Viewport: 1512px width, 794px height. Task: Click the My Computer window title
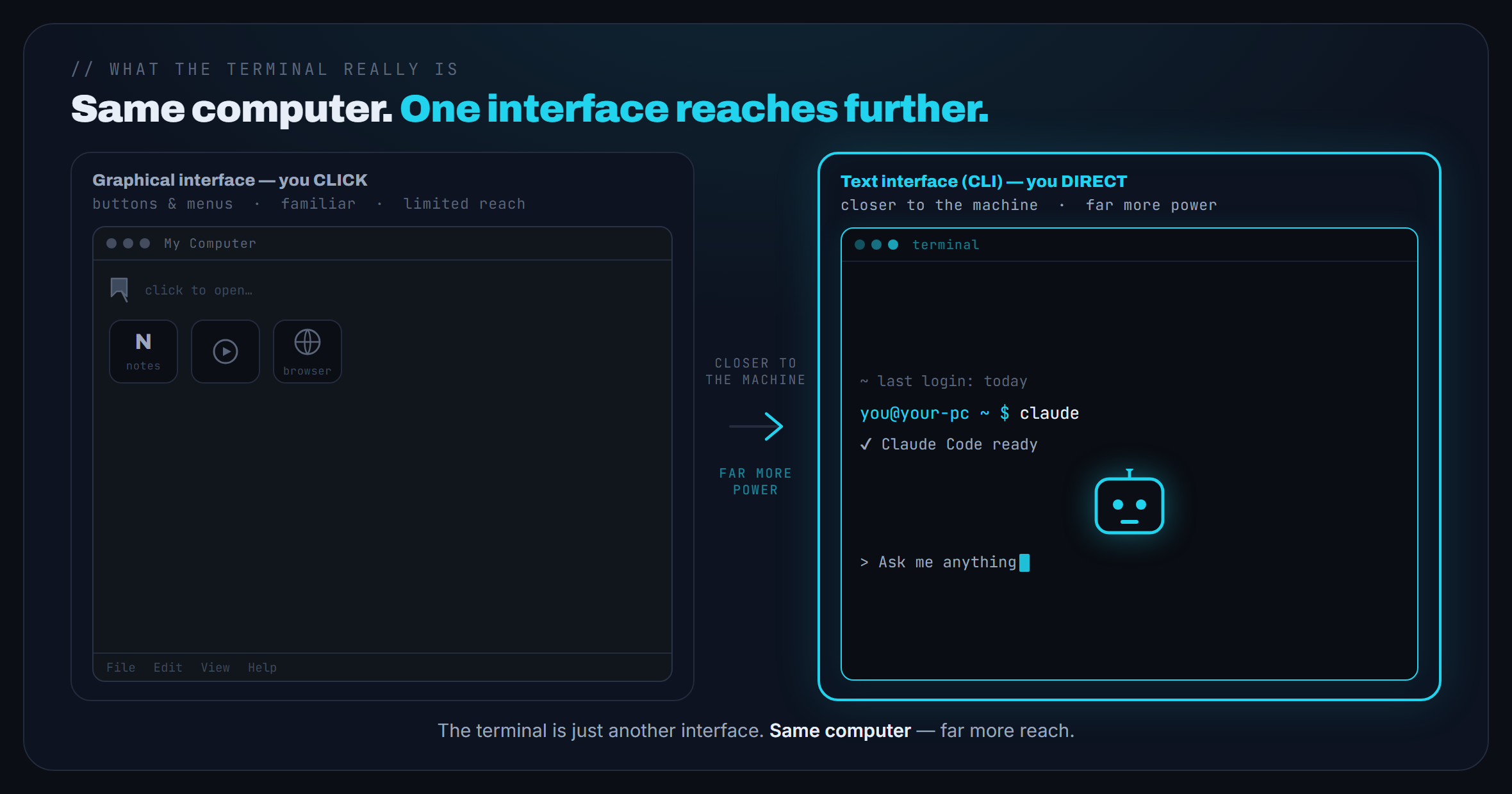210,243
